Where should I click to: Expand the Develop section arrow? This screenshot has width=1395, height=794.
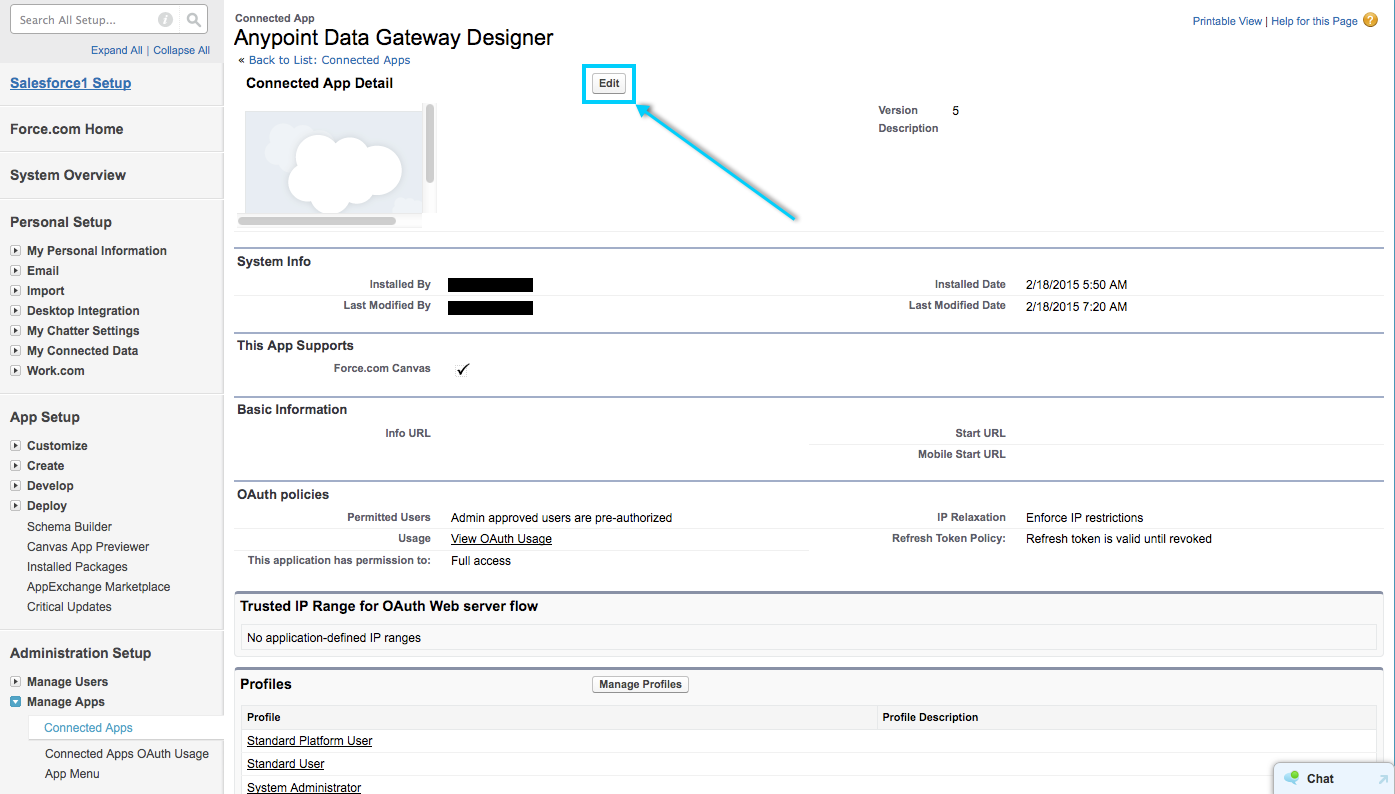click(x=16, y=486)
